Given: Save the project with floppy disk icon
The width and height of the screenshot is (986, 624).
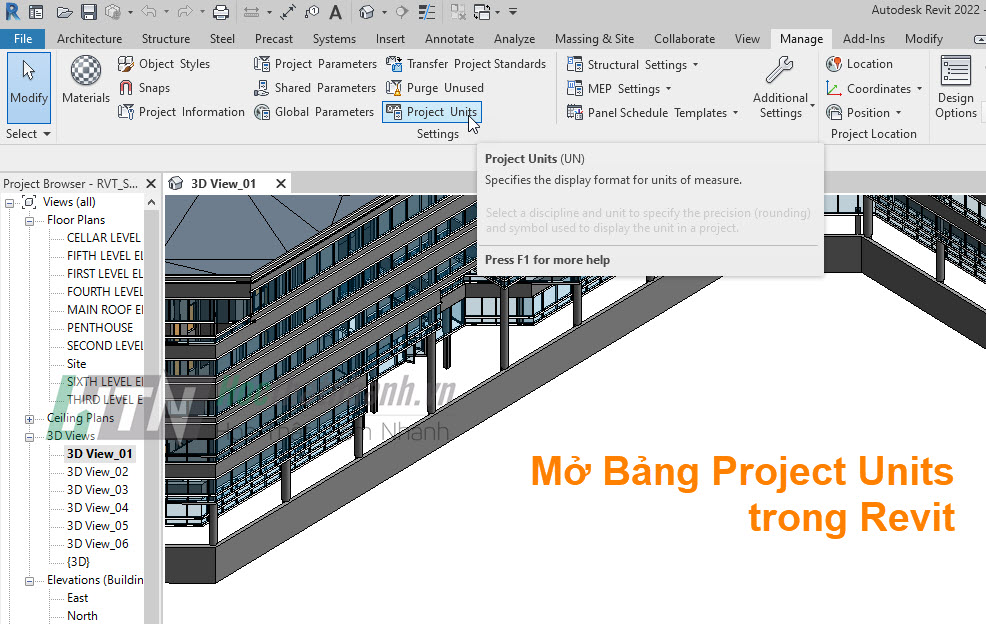Looking at the screenshot, I should [x=89, y=12].
